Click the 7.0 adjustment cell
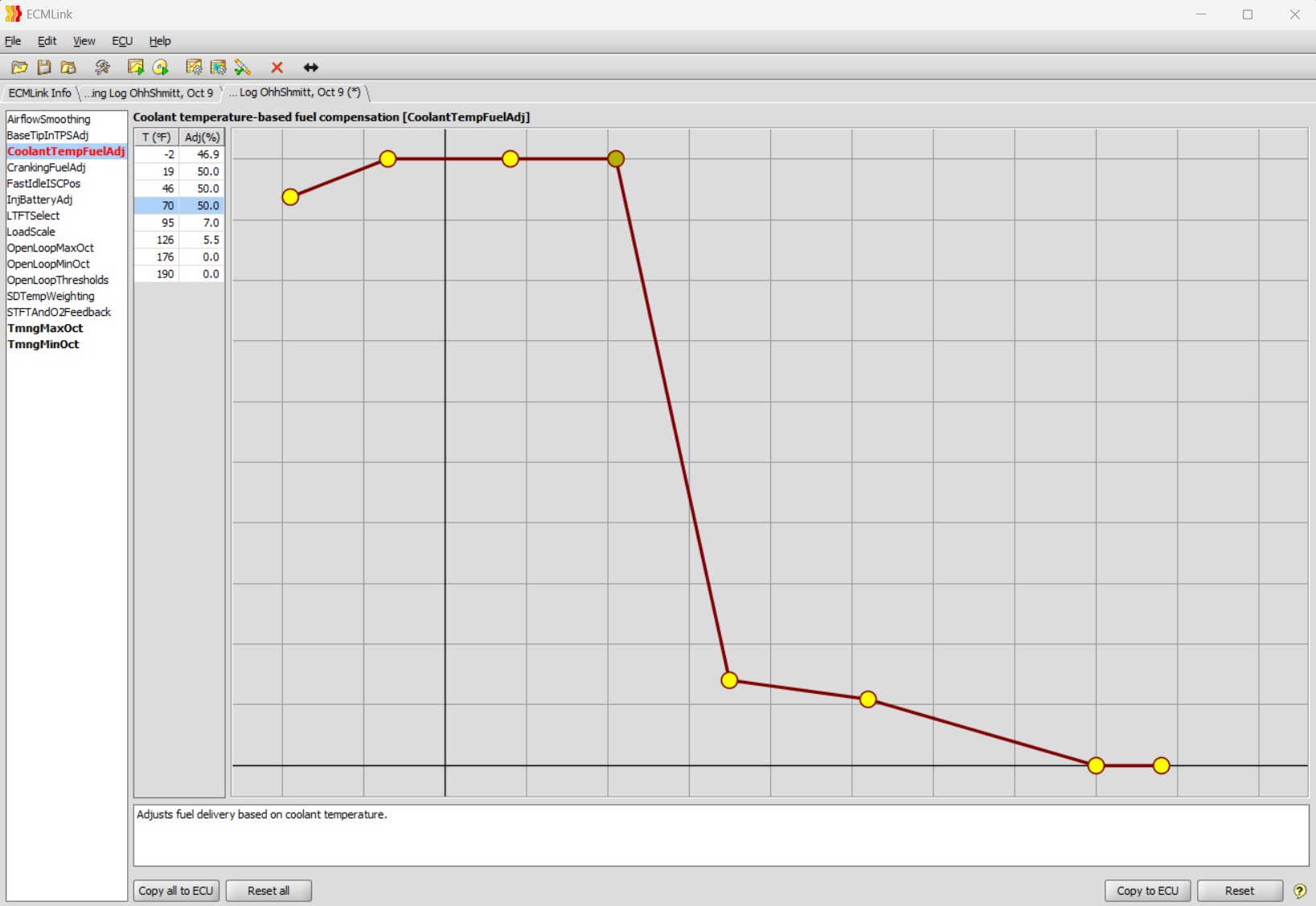This screenshot has width=1316, height=906. (202, 223)
